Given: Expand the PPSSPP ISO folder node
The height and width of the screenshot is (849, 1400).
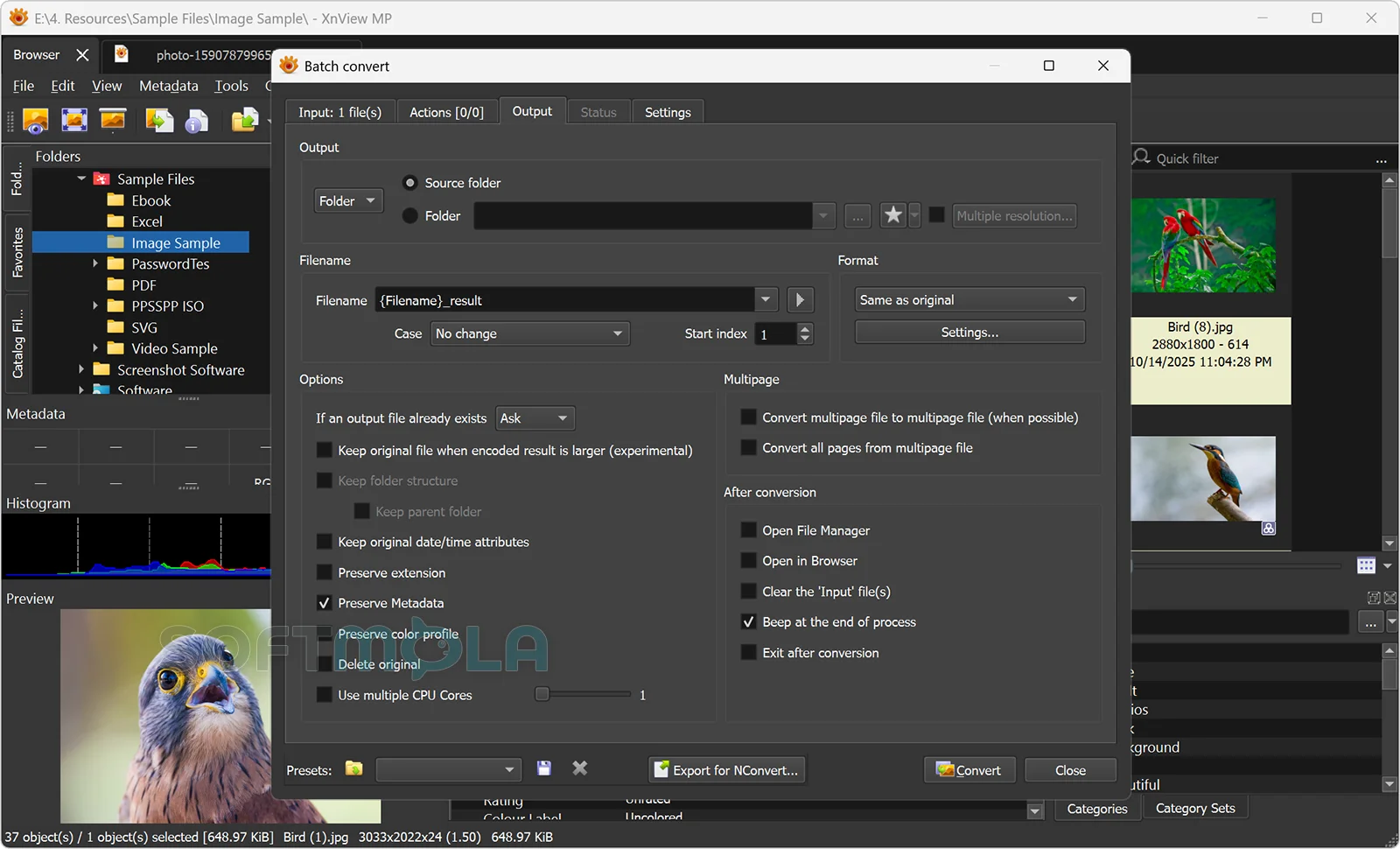Looking at the screenshot, I should point(95,305).
